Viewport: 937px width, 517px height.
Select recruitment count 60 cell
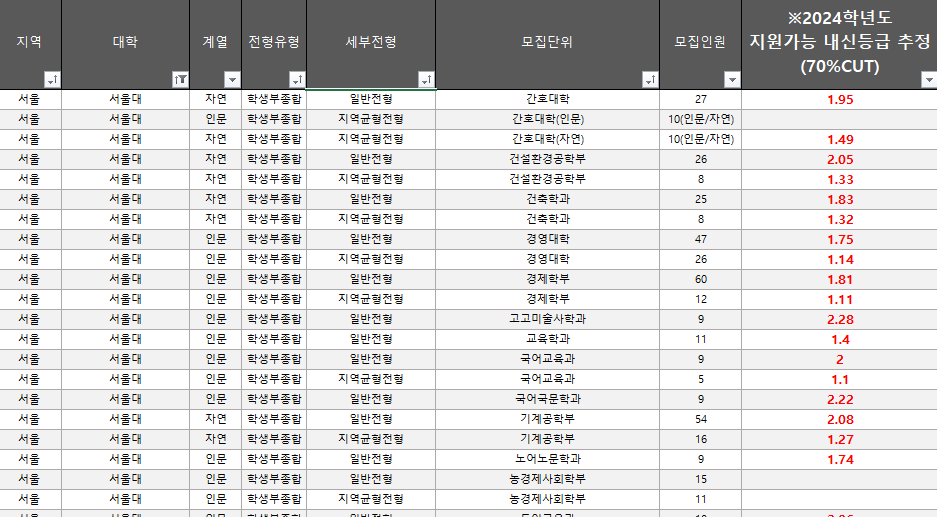pyautogui.click(x=700, y=279)
